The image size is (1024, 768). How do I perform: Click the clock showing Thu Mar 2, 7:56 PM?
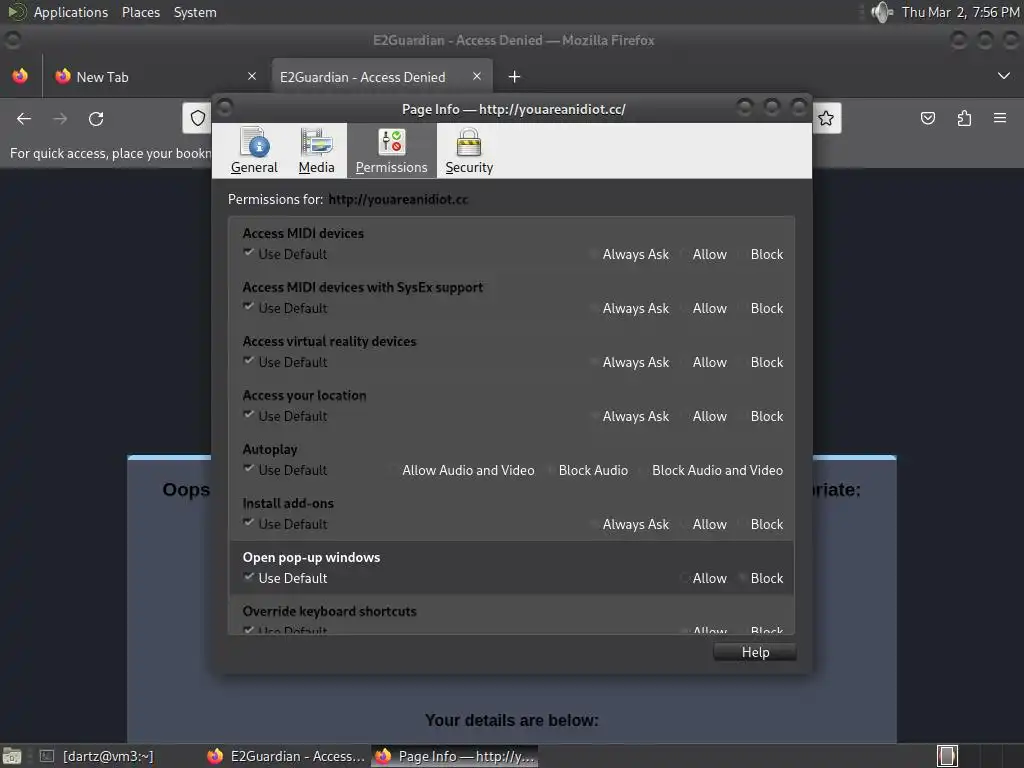[x=960, y=12]
